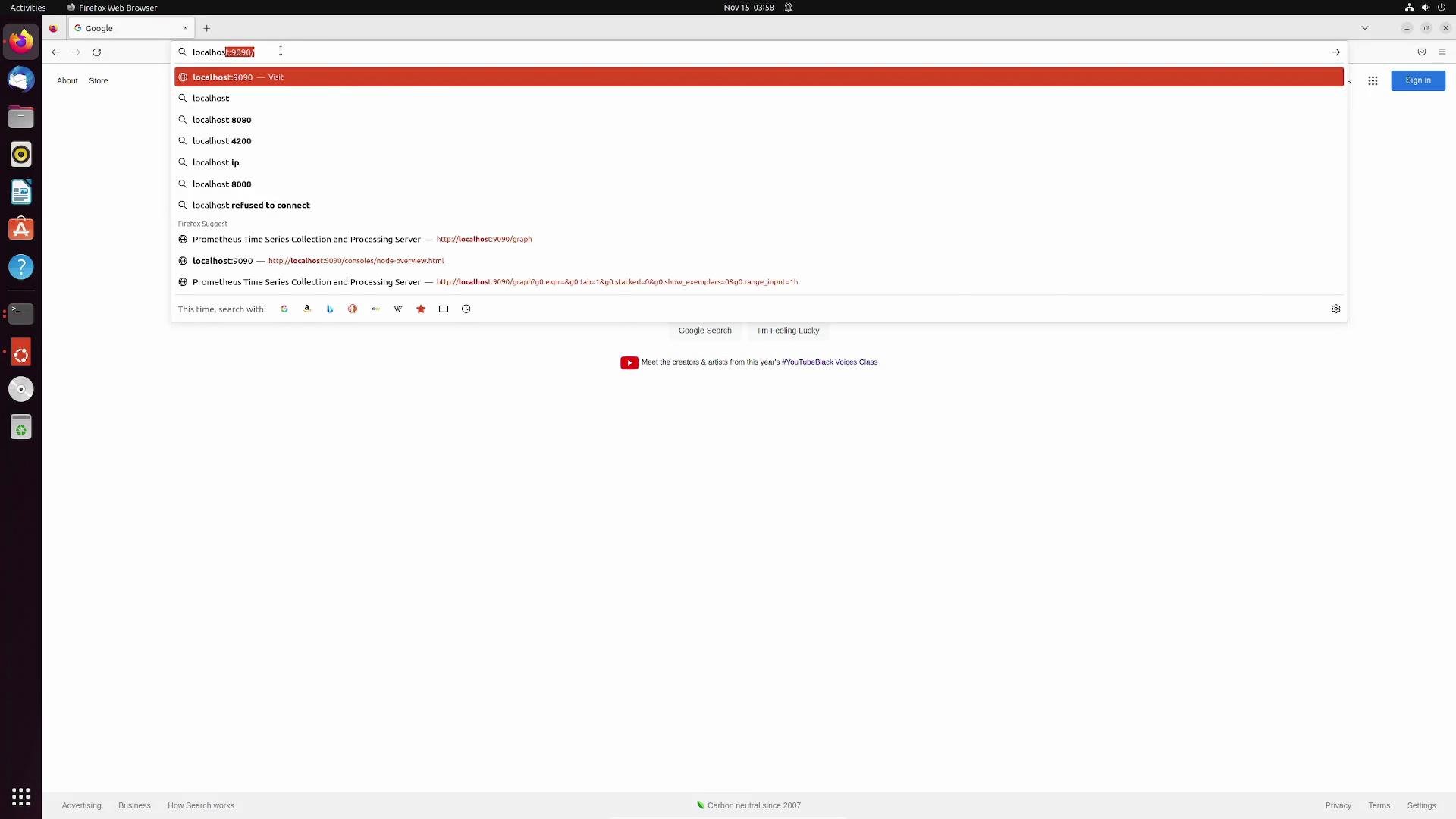Click the Go arrow in address bar
This screenshot has height=819, width=1456.
tap(1336, 52)
